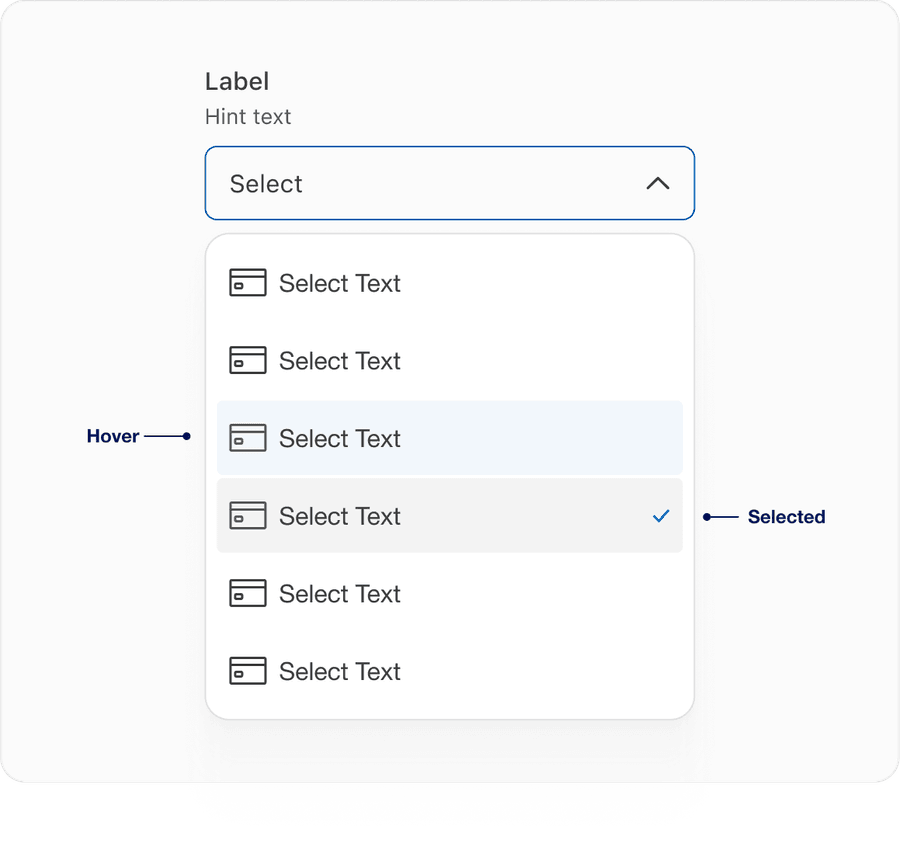The height and width of the screenshot is (846, 900).
Task: Click the credit card icon on the fifth option
Action: (x=247, y=593)
